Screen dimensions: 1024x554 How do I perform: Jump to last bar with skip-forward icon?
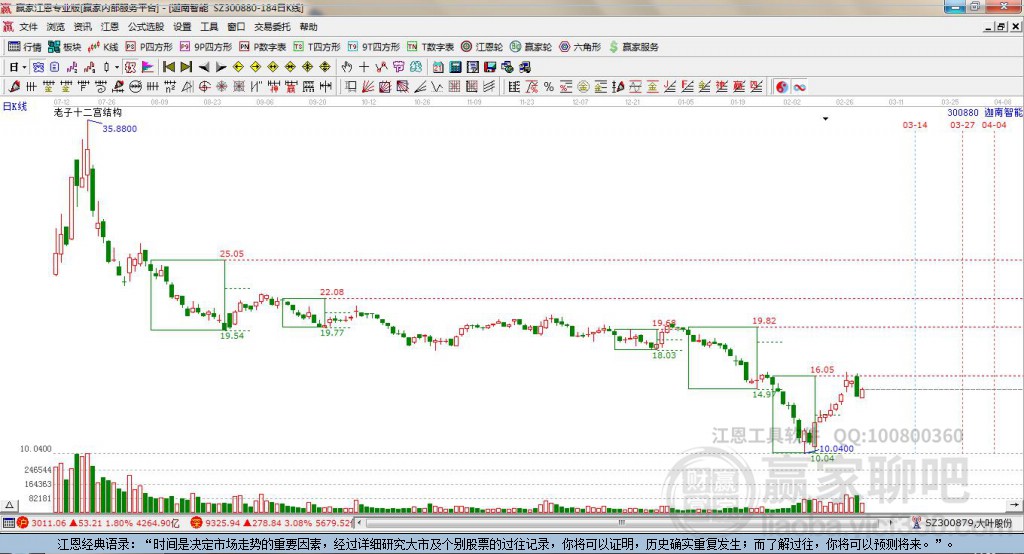pos(186,67)
